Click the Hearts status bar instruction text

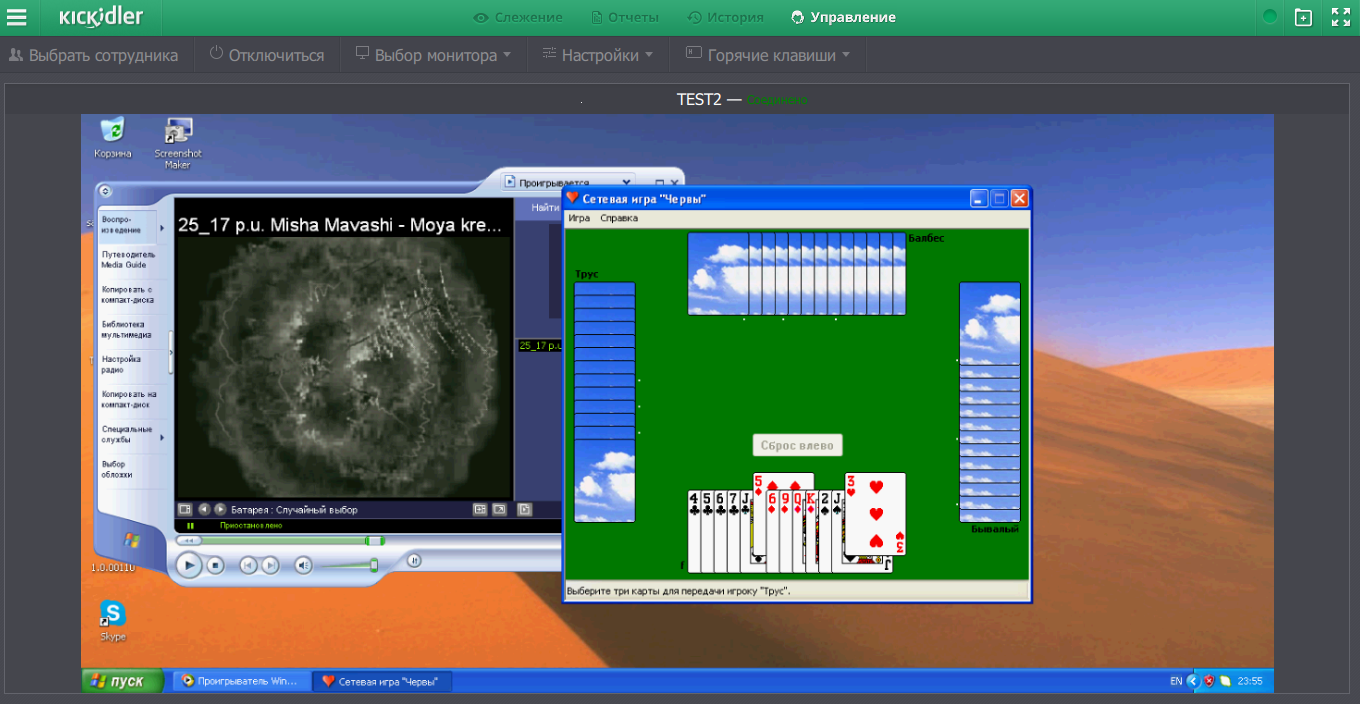click(x=679, y=591)
